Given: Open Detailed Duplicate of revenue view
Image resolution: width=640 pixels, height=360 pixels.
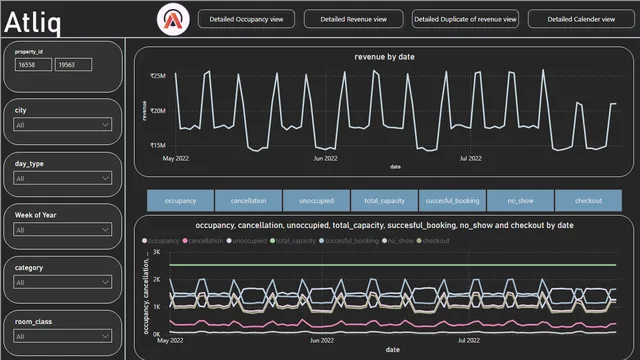Looking at the screenshot, I should [465, 19].
